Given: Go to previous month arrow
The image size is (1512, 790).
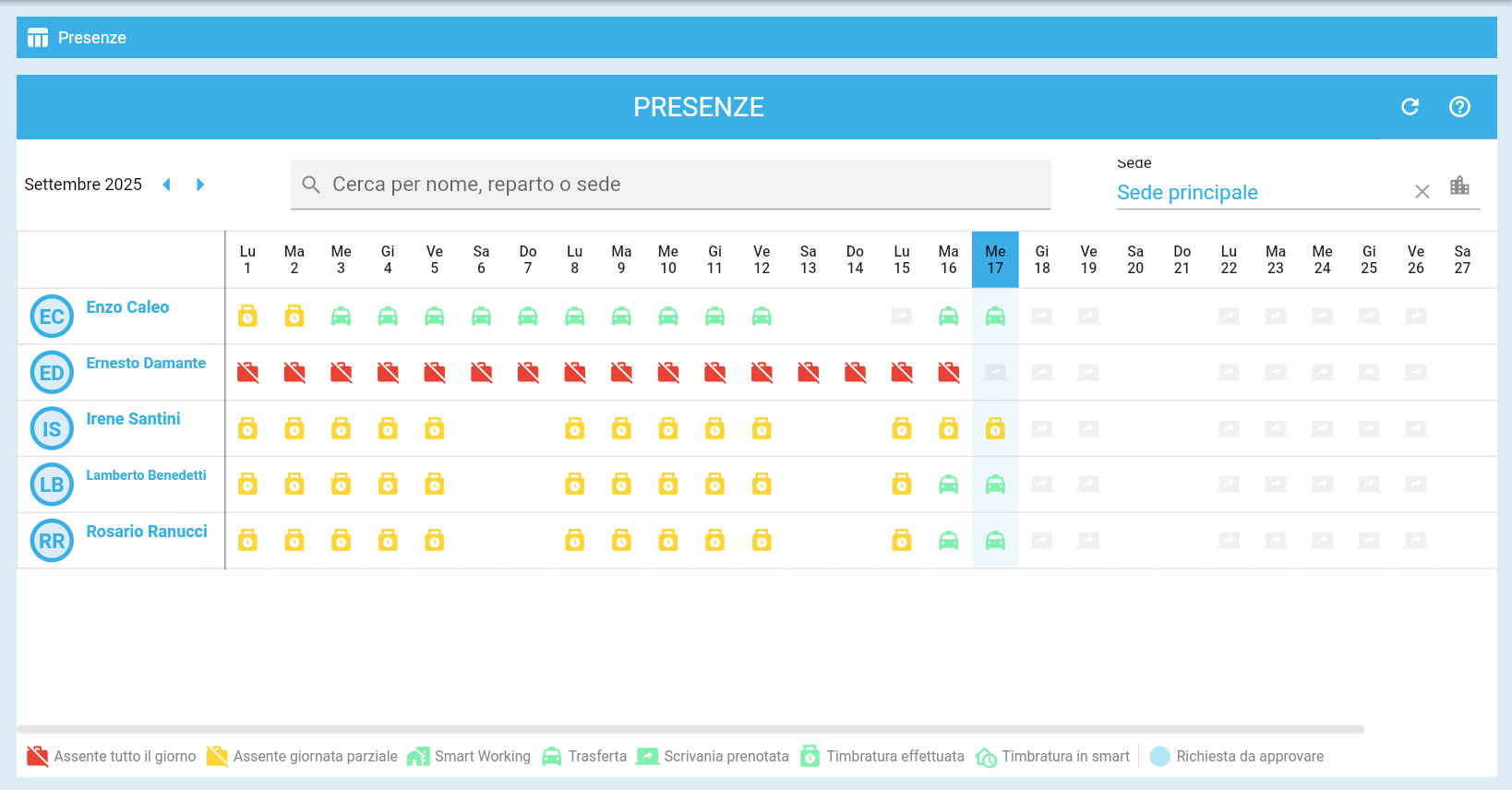Looking at the screenshot, I should (167, 185).
